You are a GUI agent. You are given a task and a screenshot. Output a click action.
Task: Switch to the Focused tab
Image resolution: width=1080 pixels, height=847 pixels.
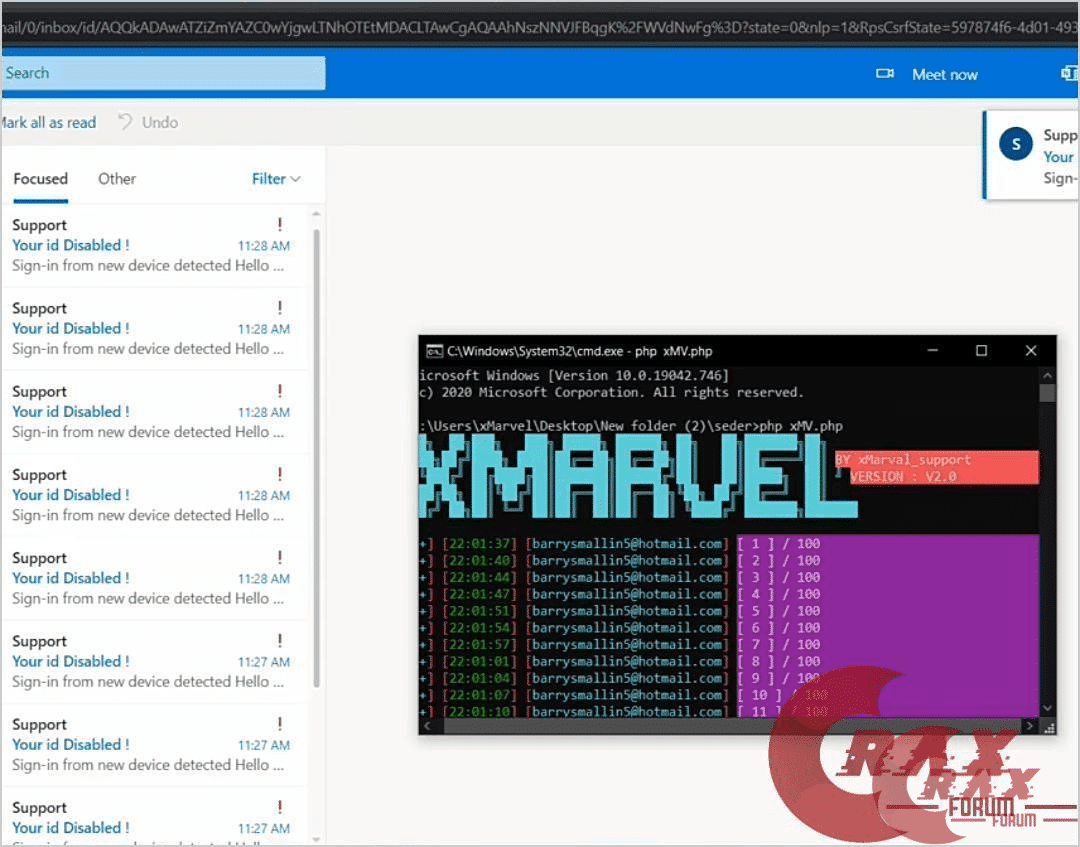click(41, 179)
